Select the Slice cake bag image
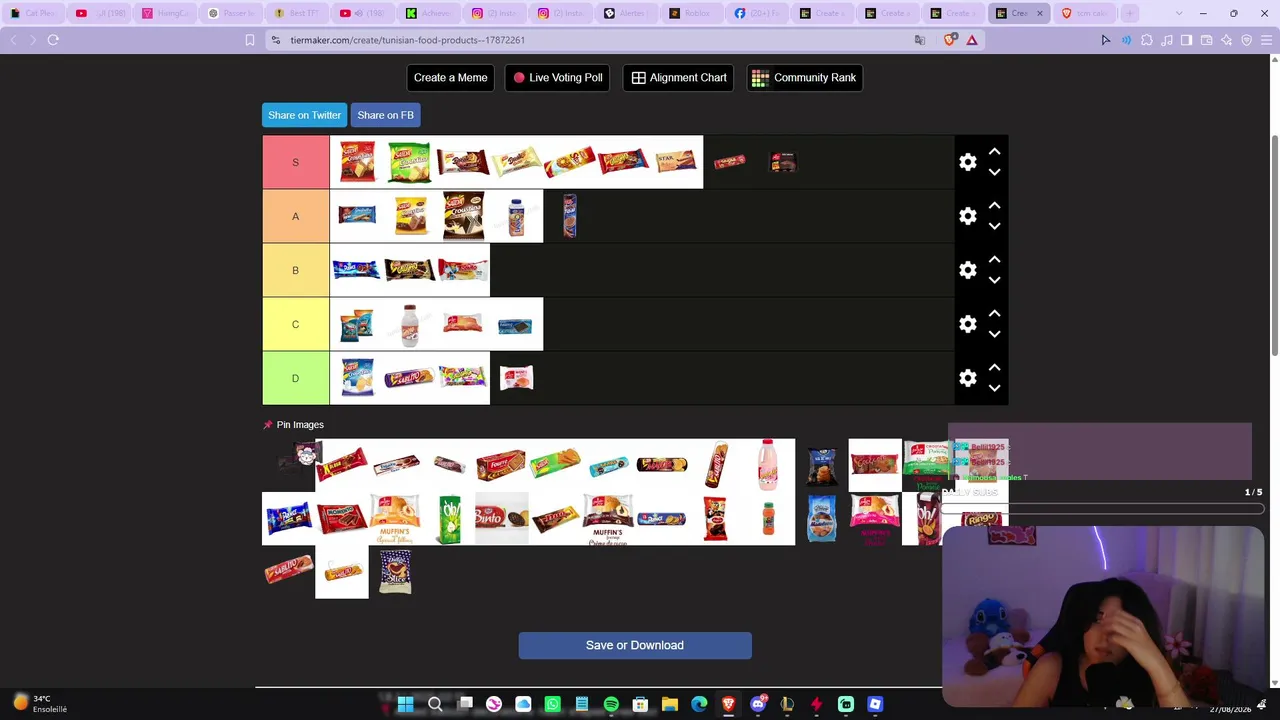 [x=395, y=572]
